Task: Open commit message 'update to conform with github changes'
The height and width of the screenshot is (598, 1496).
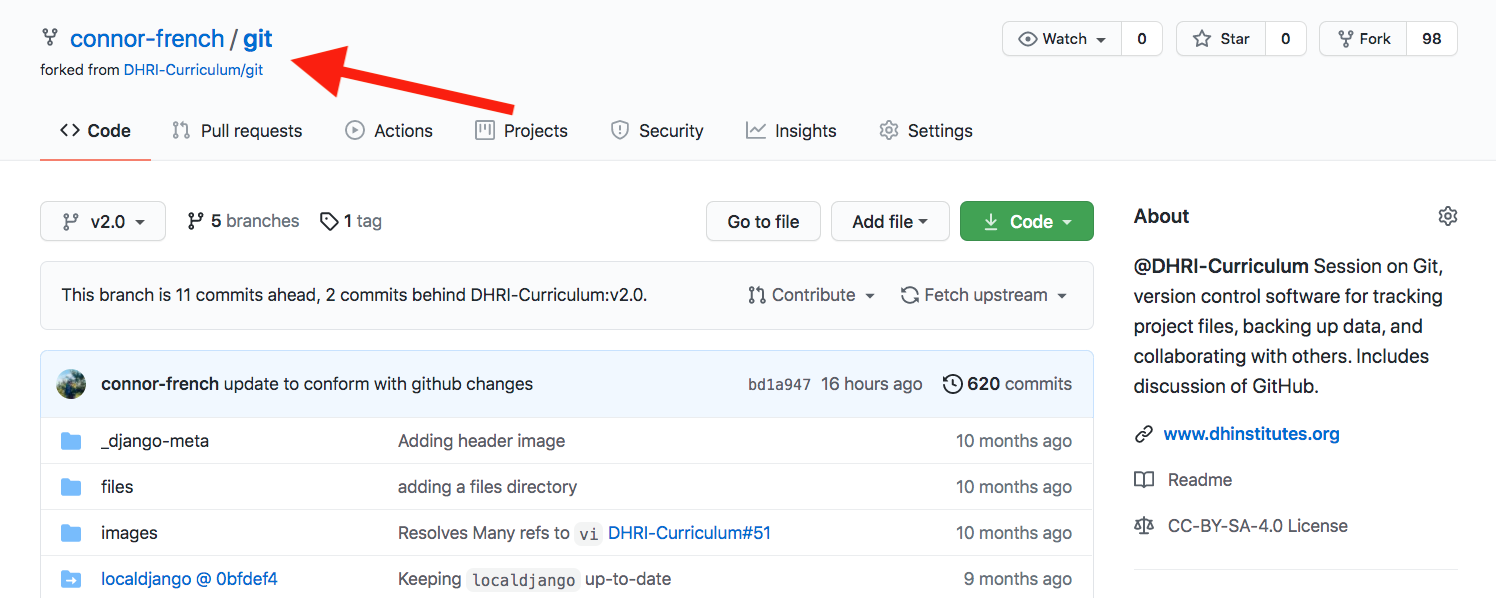Action: click(x=378, y=384)
